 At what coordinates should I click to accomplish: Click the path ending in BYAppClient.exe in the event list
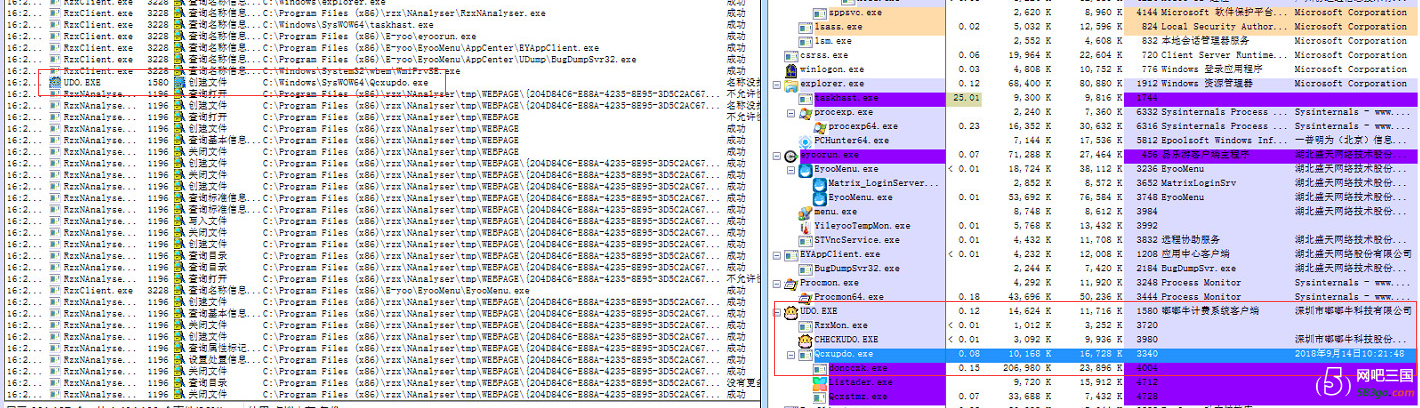(431, 47)
